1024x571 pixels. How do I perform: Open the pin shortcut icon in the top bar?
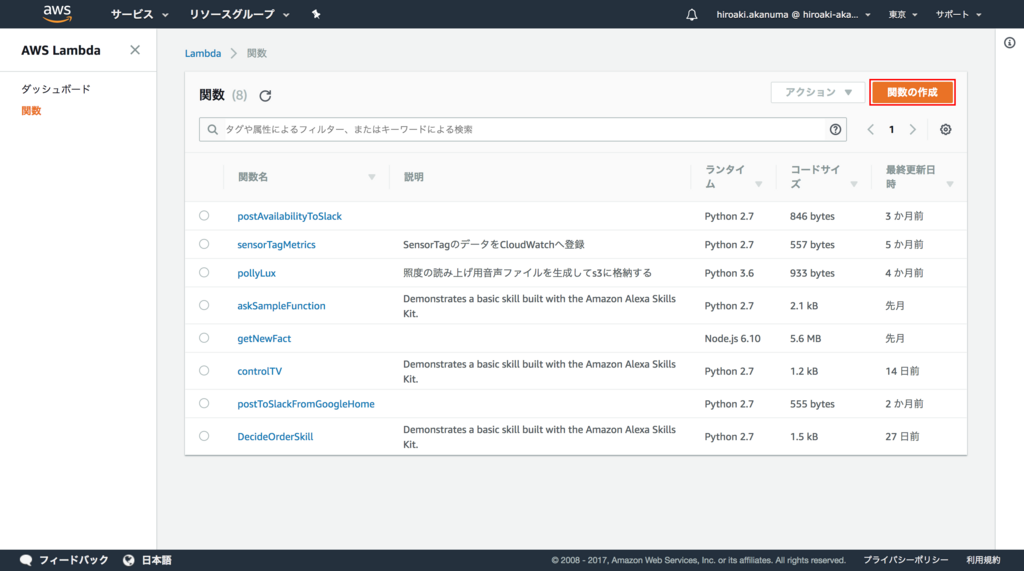pyautogui.click(x=316, y=14)
